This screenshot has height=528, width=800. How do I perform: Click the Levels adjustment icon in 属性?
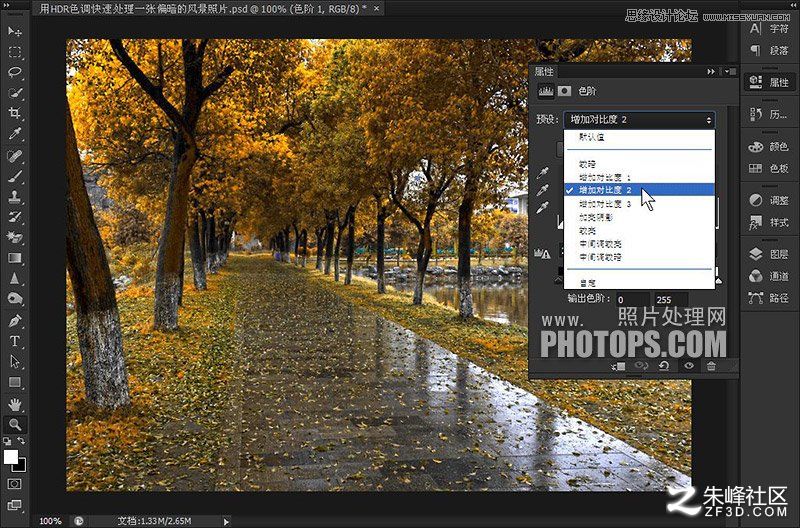546,91
